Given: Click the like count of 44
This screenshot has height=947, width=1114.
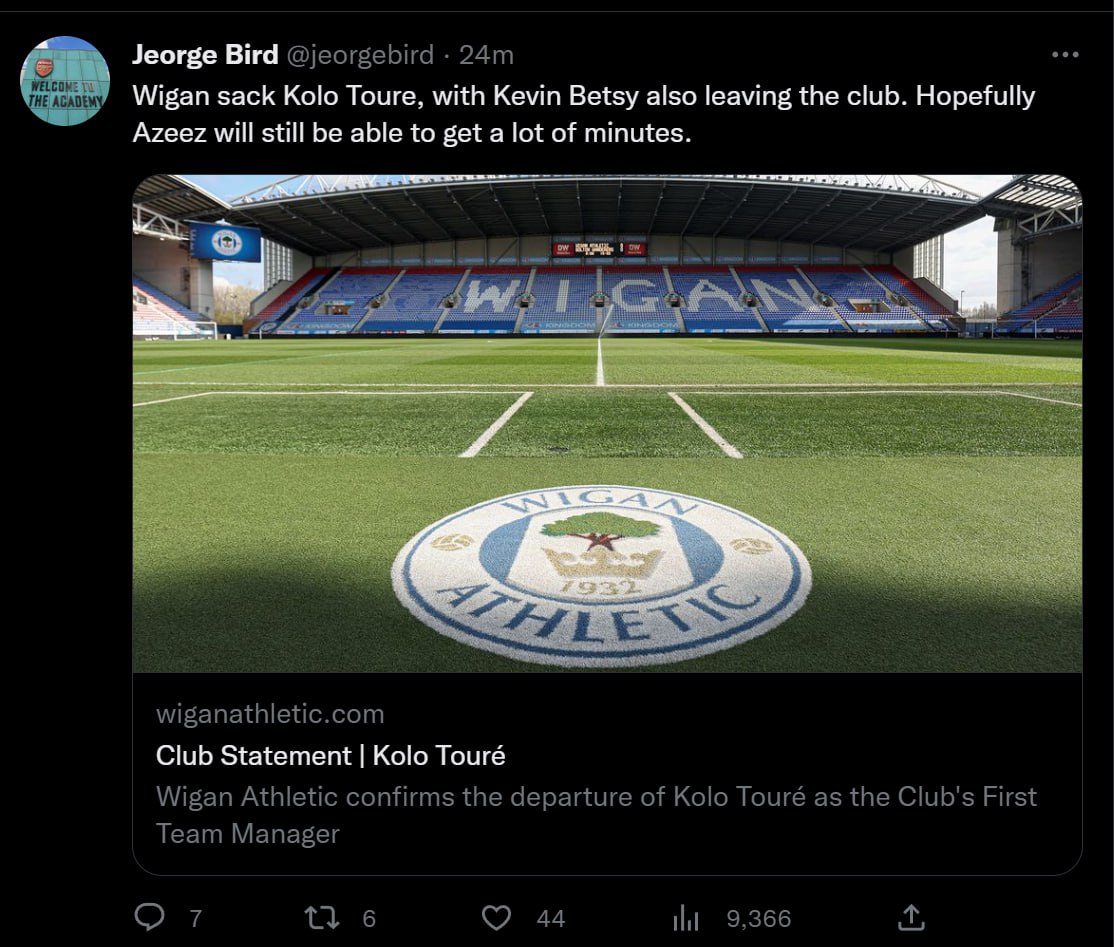Looking at the screenshot, I should (550, 918).
